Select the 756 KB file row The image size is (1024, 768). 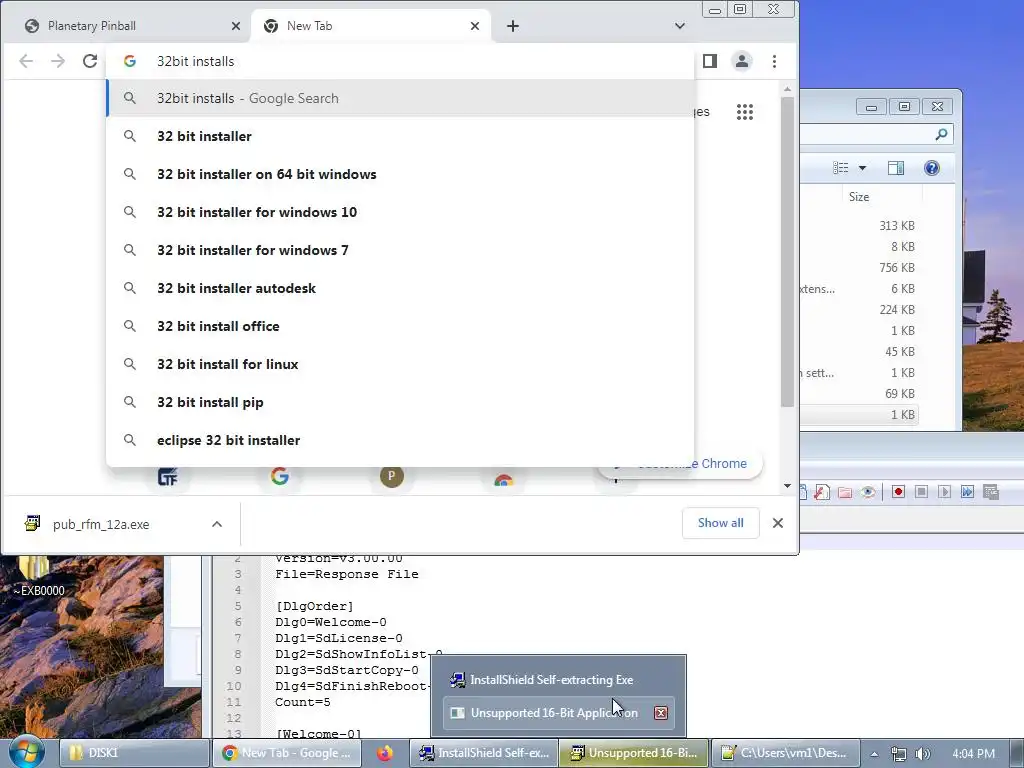pos(859,268)
